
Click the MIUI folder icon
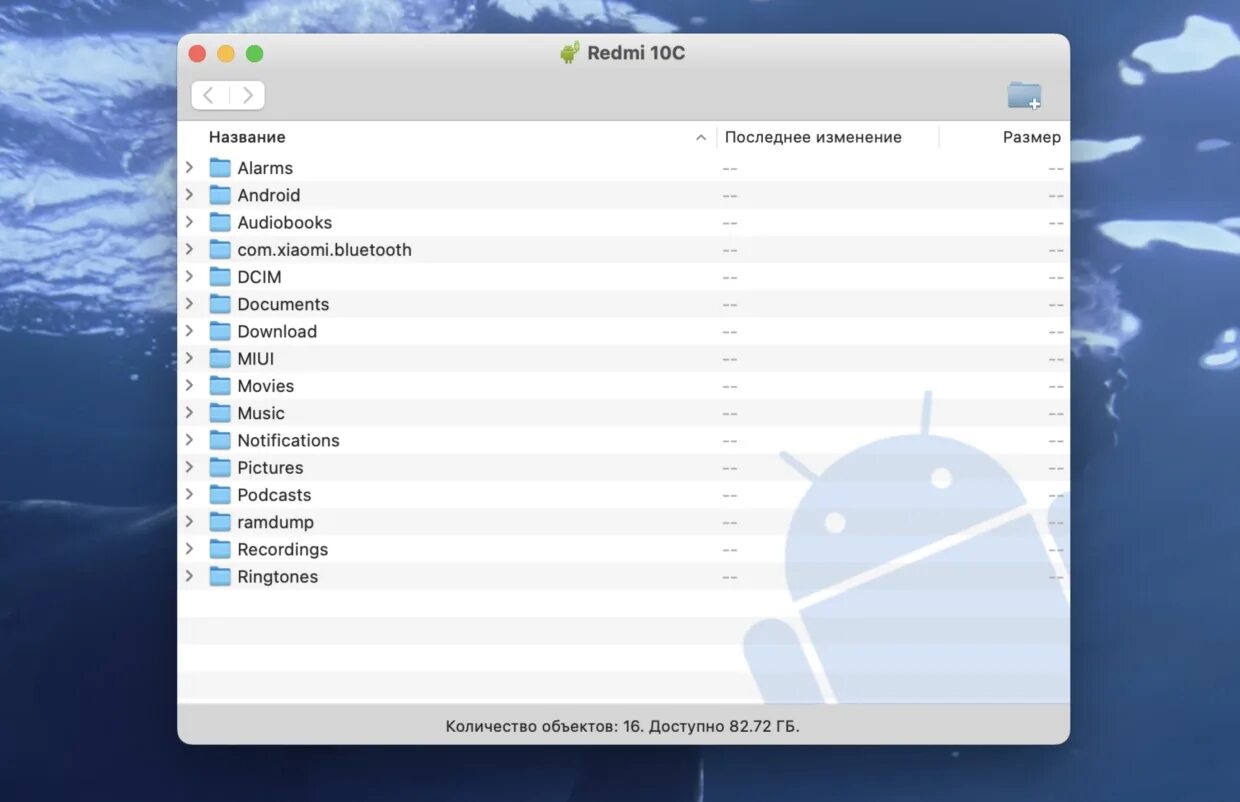coord(220,358)
